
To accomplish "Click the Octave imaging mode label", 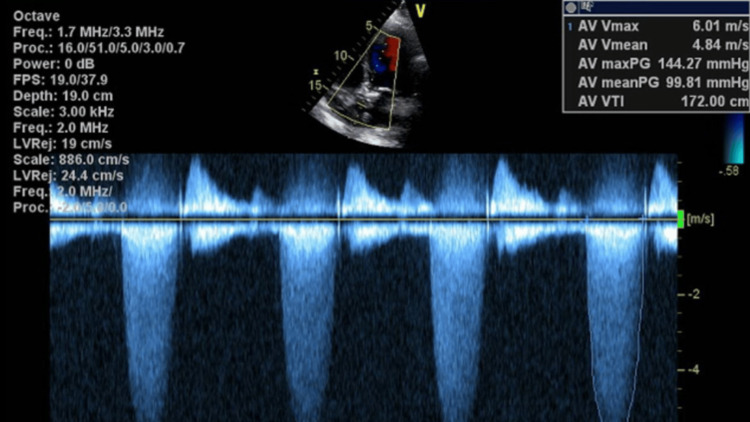I will 36,16.
